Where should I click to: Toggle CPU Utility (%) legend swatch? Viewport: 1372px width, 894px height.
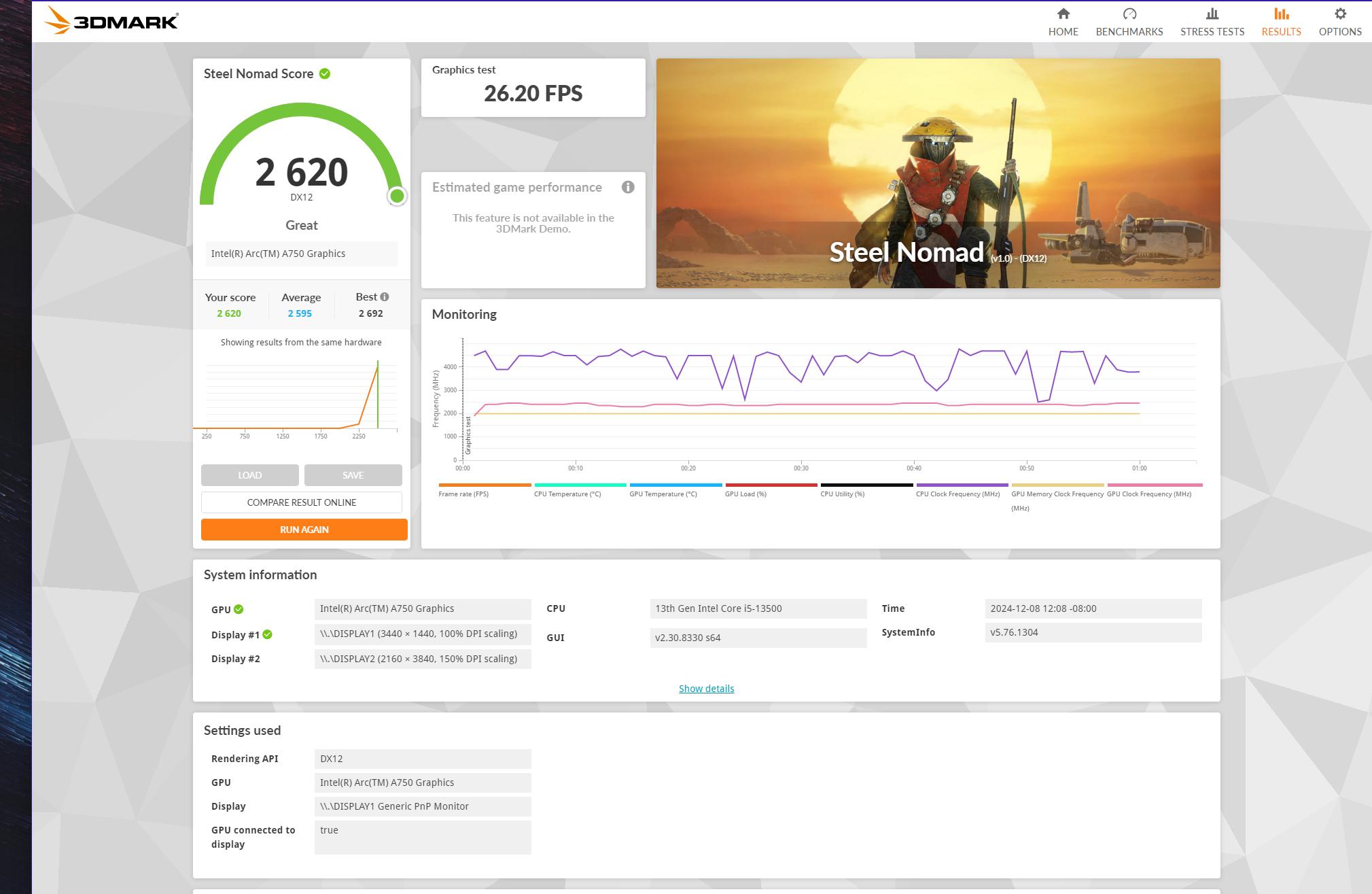[866, 485]
